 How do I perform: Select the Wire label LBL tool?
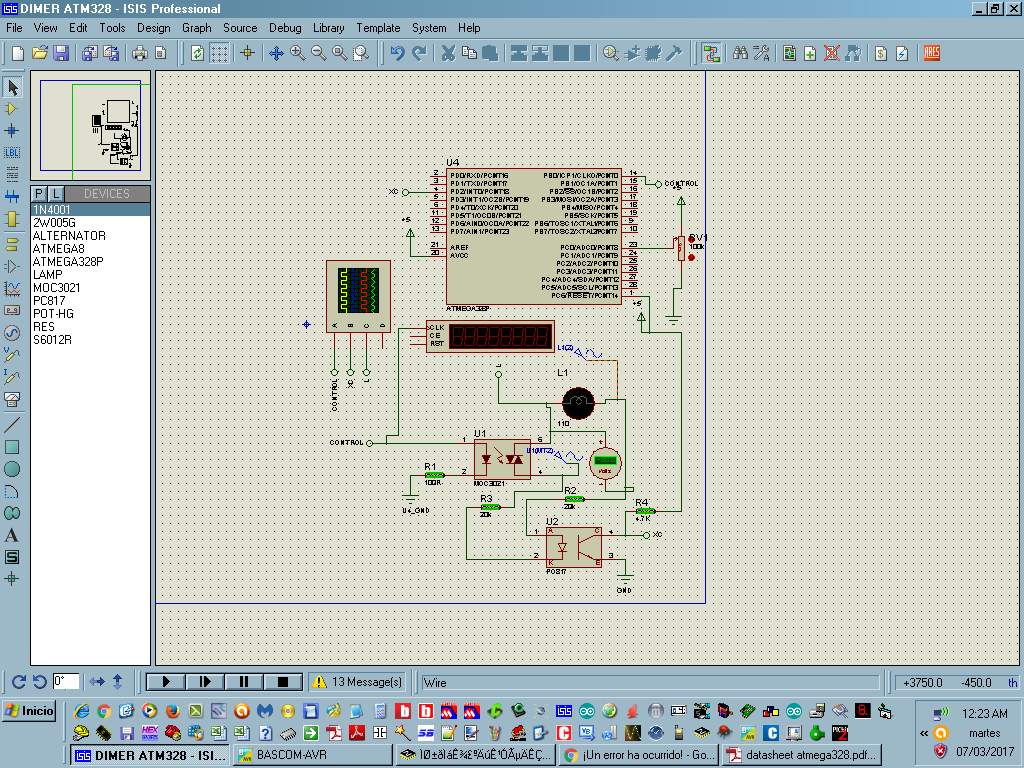pos(12,152)
